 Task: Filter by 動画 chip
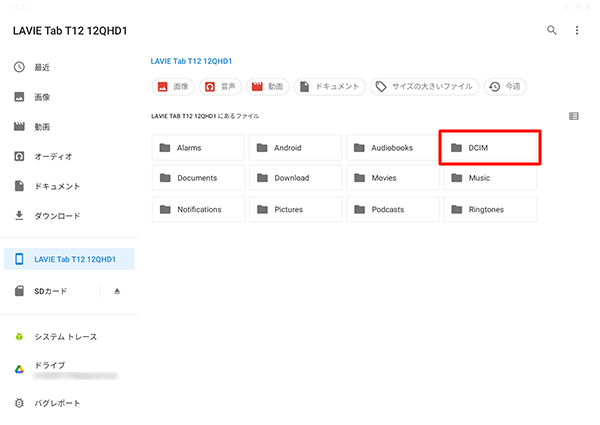point(267,86)
